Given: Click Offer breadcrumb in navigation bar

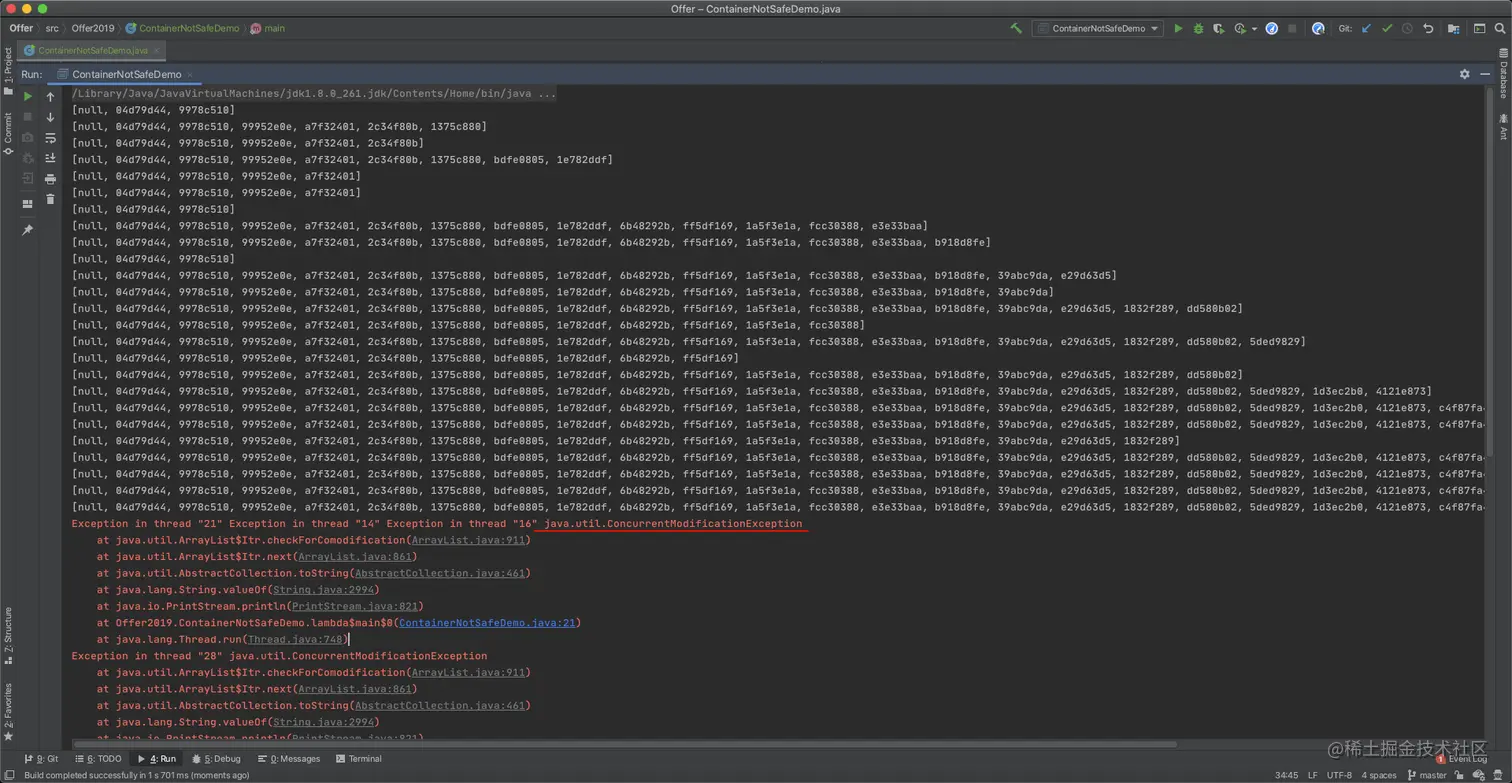Looking at the screenshot, I should pyautogui.click(x=21, y=29).
